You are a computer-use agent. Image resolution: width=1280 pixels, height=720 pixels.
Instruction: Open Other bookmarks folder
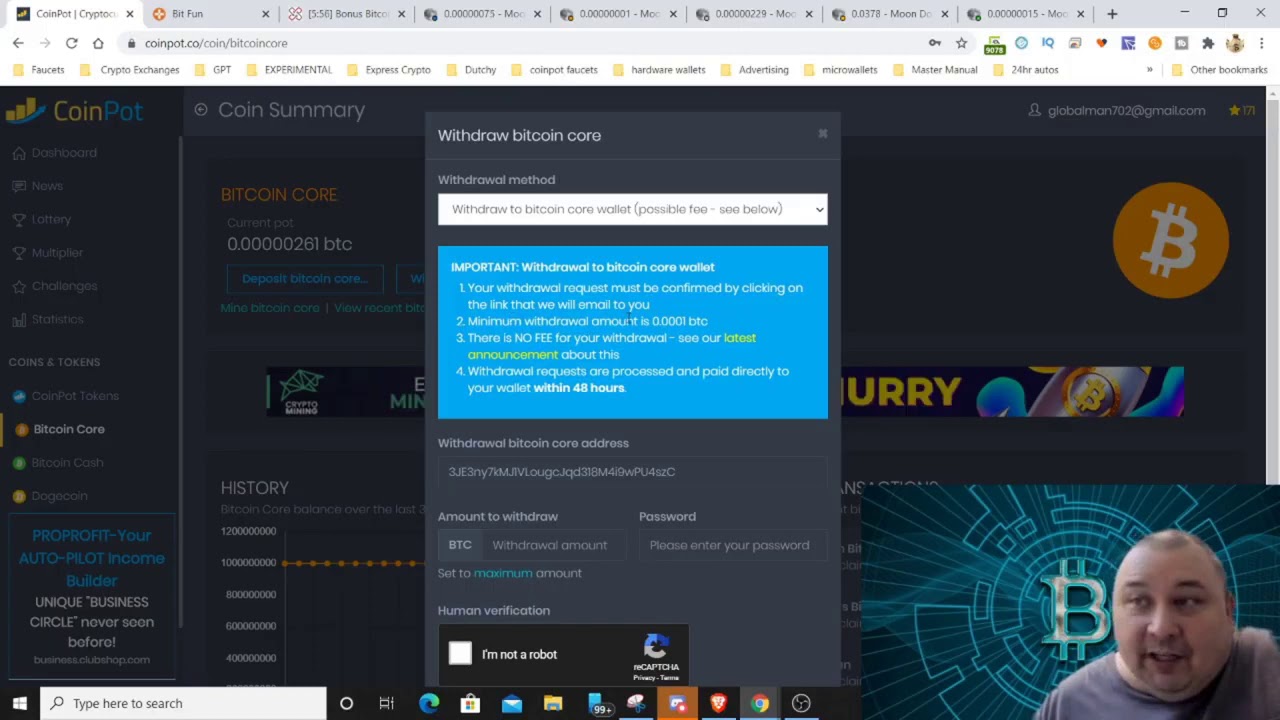[x=1219, y=70]
